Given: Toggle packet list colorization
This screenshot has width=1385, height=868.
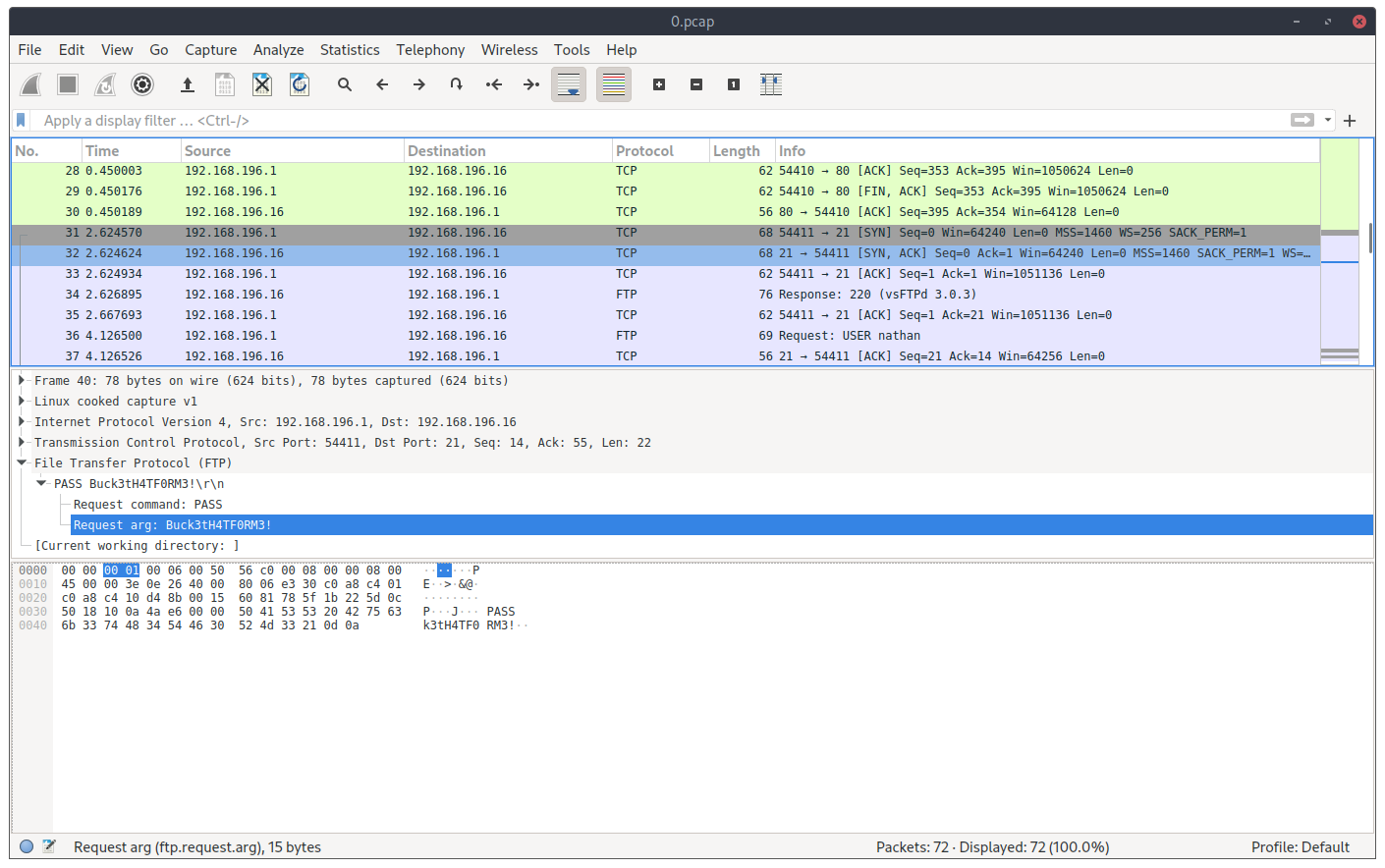Looking at the screenshot, I should [x=613, y=84].
